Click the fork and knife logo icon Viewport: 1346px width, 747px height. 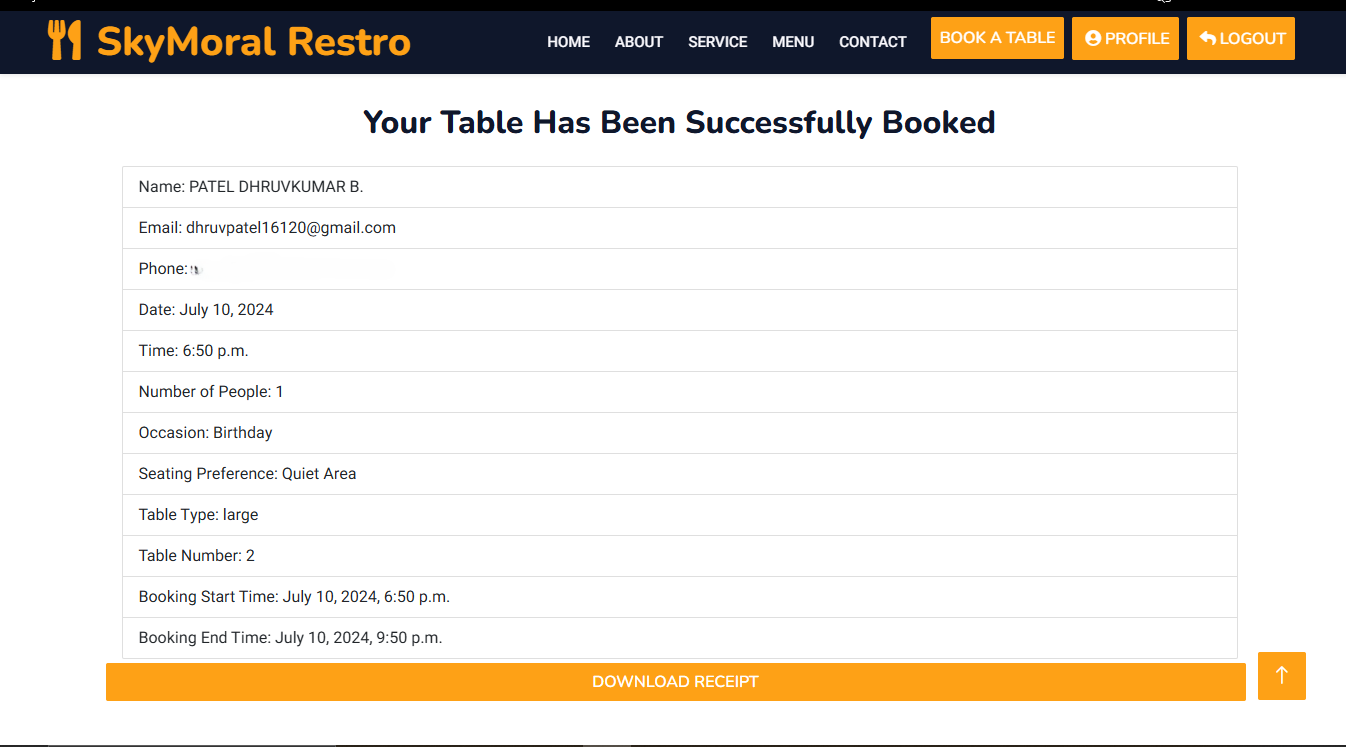click(64, 41)
